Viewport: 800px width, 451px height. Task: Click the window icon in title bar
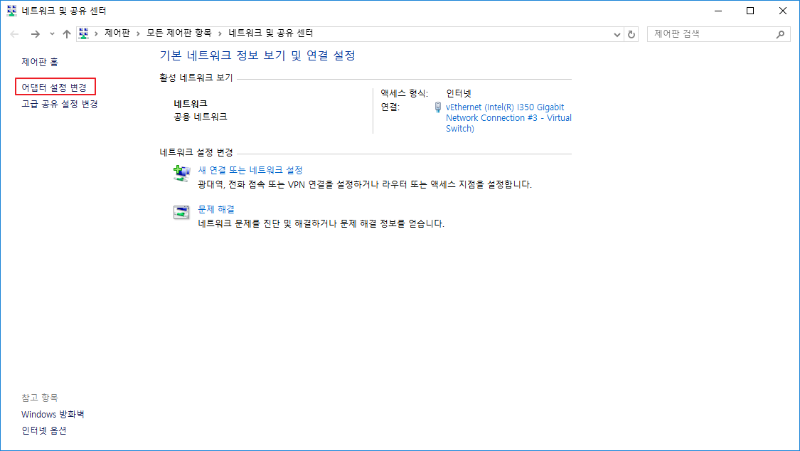point(10,10)
